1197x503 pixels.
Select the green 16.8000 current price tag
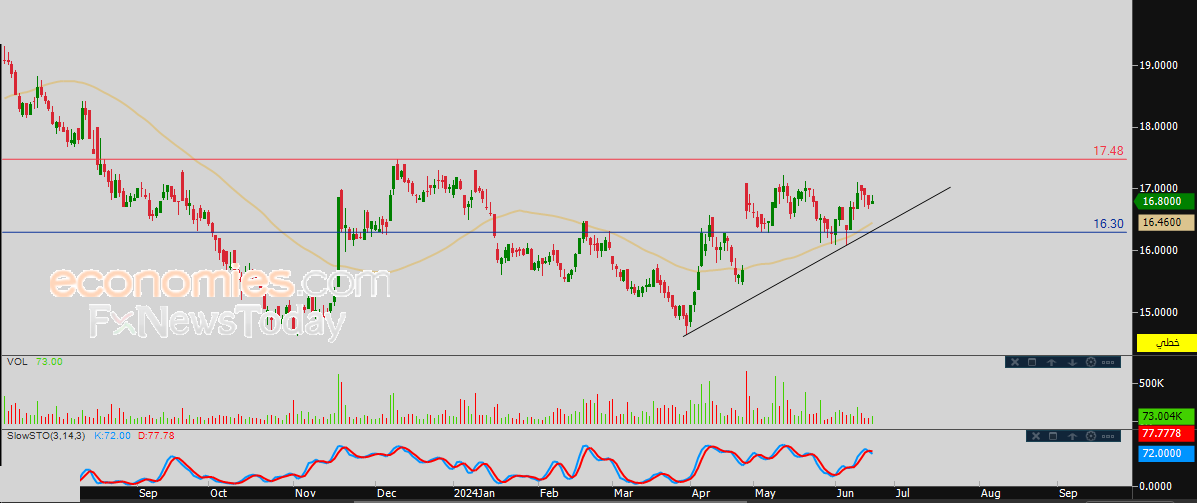1163,202
